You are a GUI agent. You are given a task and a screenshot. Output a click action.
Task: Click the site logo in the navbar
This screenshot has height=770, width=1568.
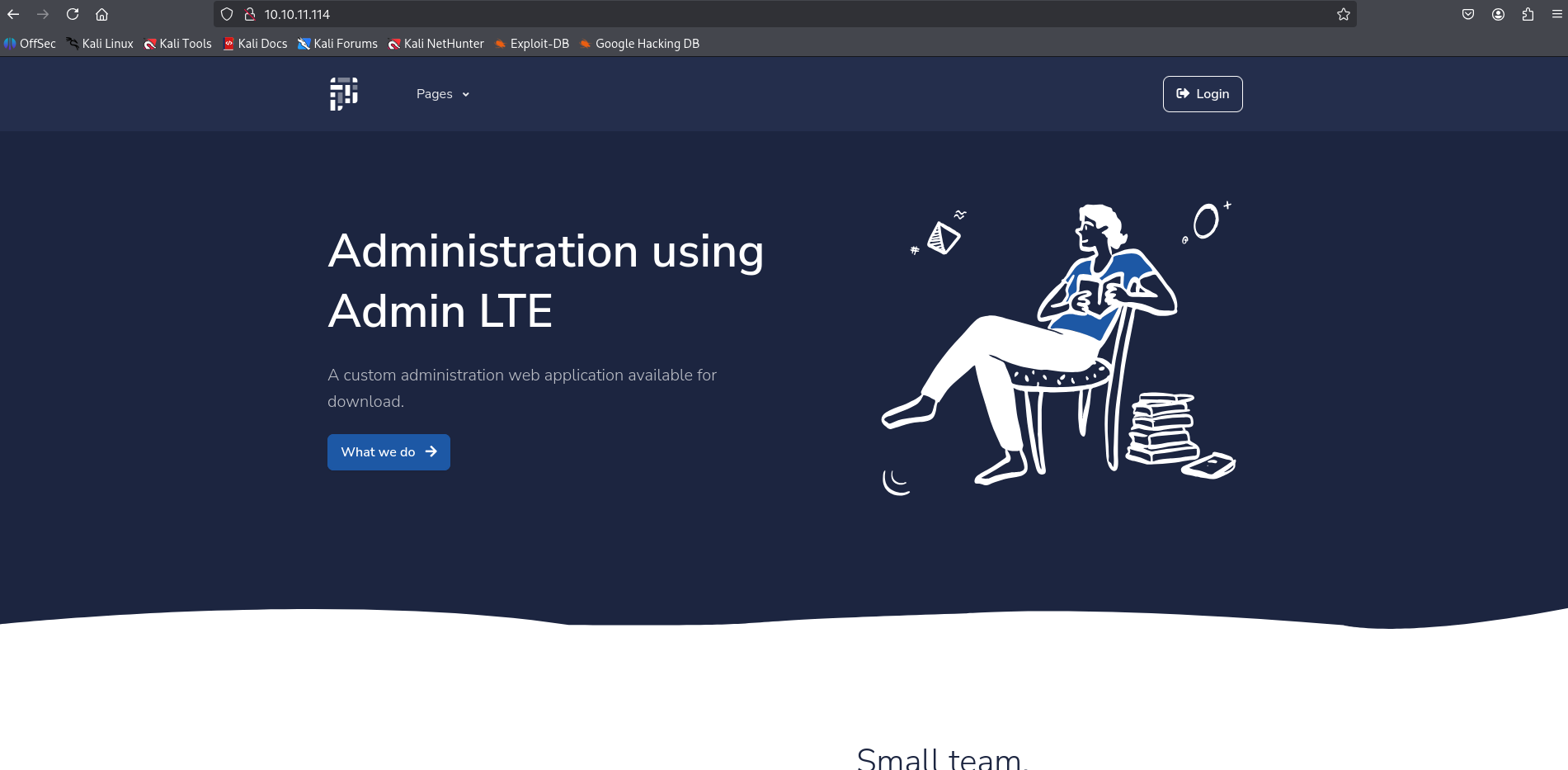tap(343, 94)
